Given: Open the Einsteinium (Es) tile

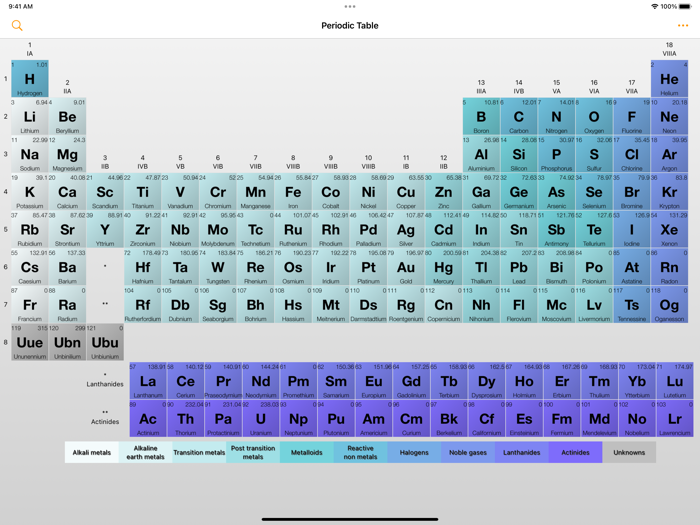Looking at the screenshot, I should (x=524, y=418).
